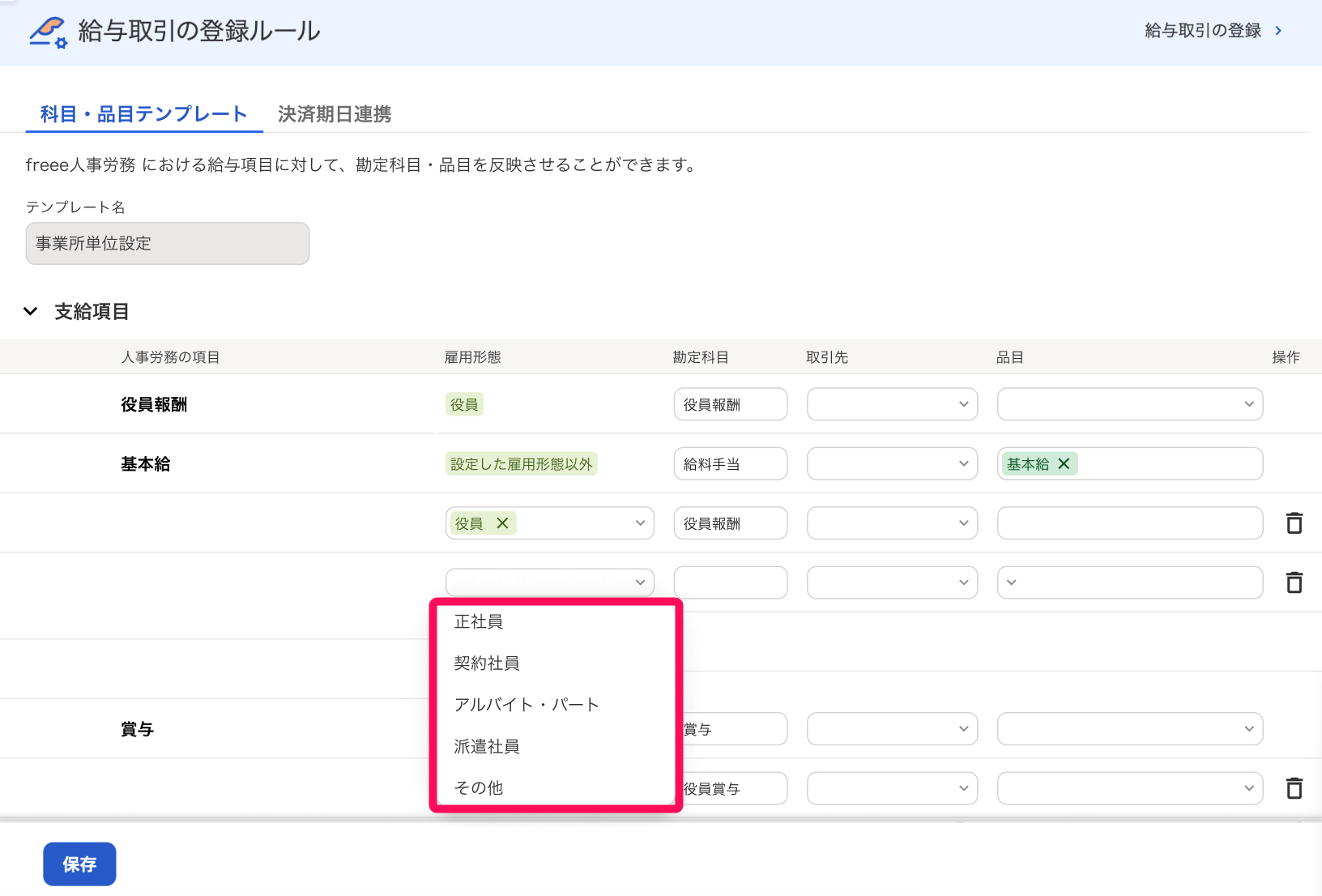This screenshot has height=896, width=1322.
Task: Switch to 決済期日連携 tab
Action: pyautogui.click(x=335, y=114)
